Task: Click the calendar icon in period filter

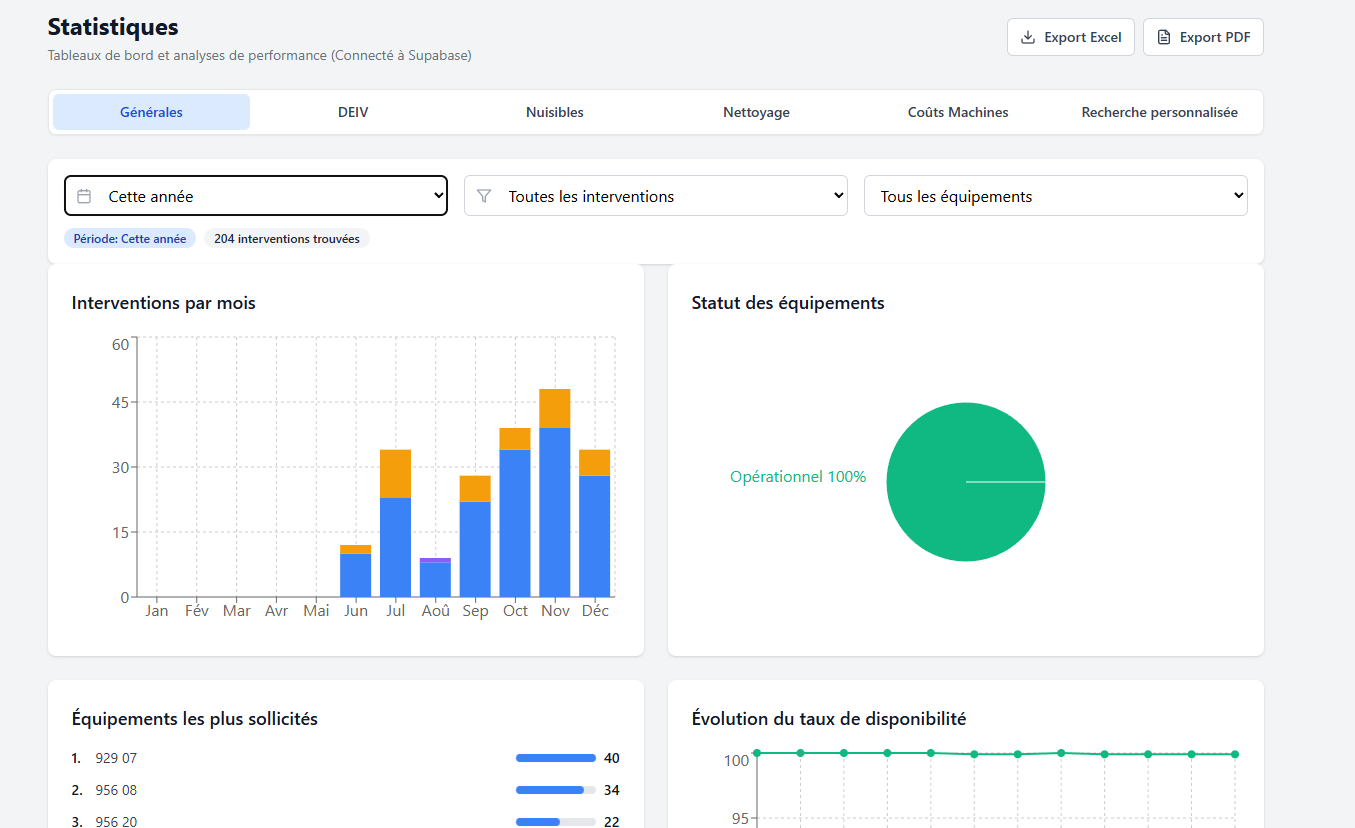Action: tap(85, 196)
